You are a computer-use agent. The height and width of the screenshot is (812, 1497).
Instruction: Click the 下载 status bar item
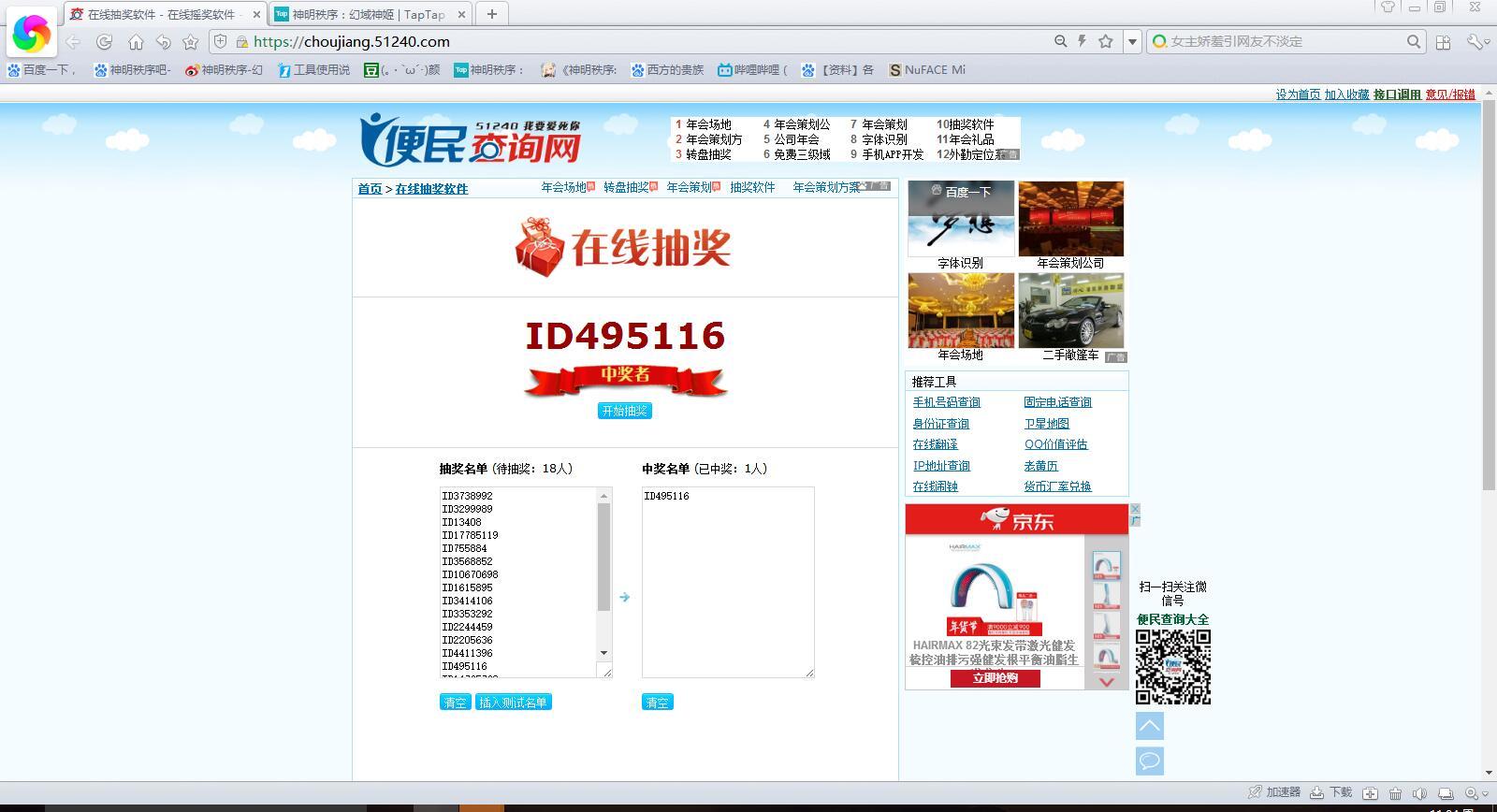coord(1331,792)
